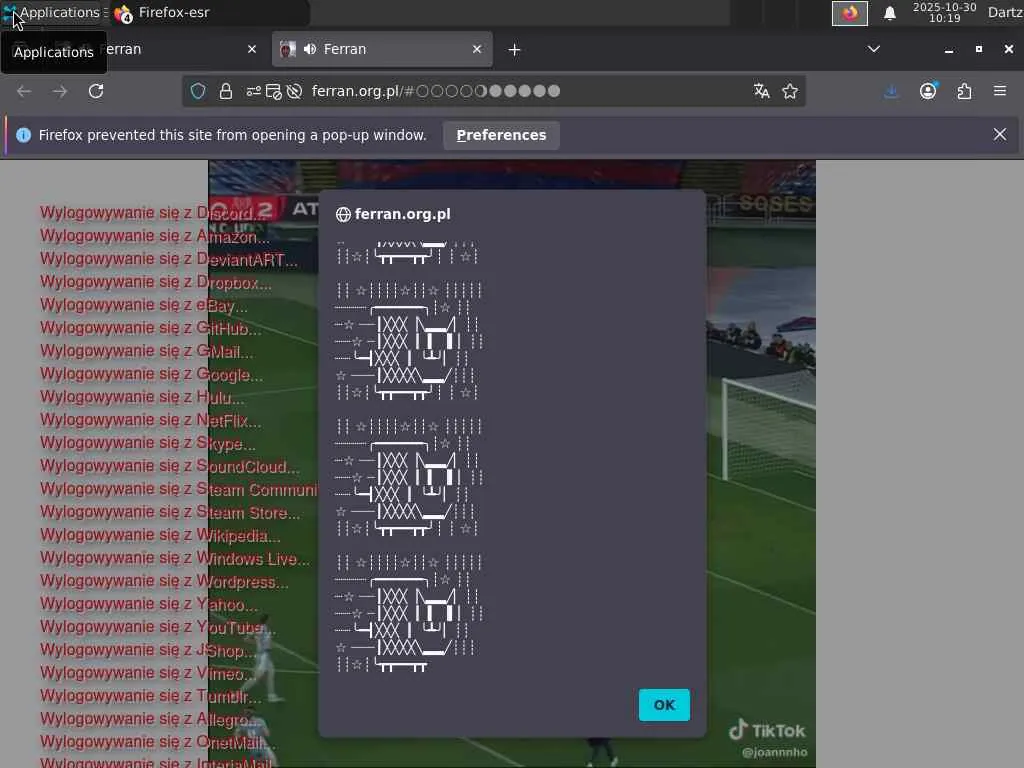Click 'Wylogowywanie się z Amazon...' text
This screenshot has height=768, width=1024.
(x=155, y=236)
